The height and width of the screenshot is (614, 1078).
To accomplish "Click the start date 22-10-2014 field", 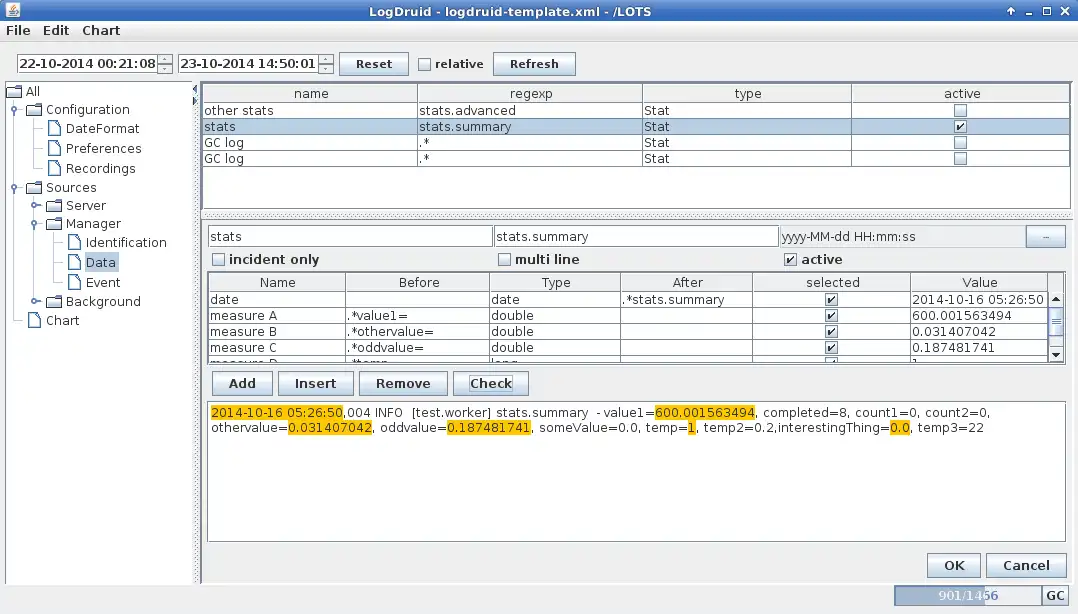I will [x=87, y=64].
